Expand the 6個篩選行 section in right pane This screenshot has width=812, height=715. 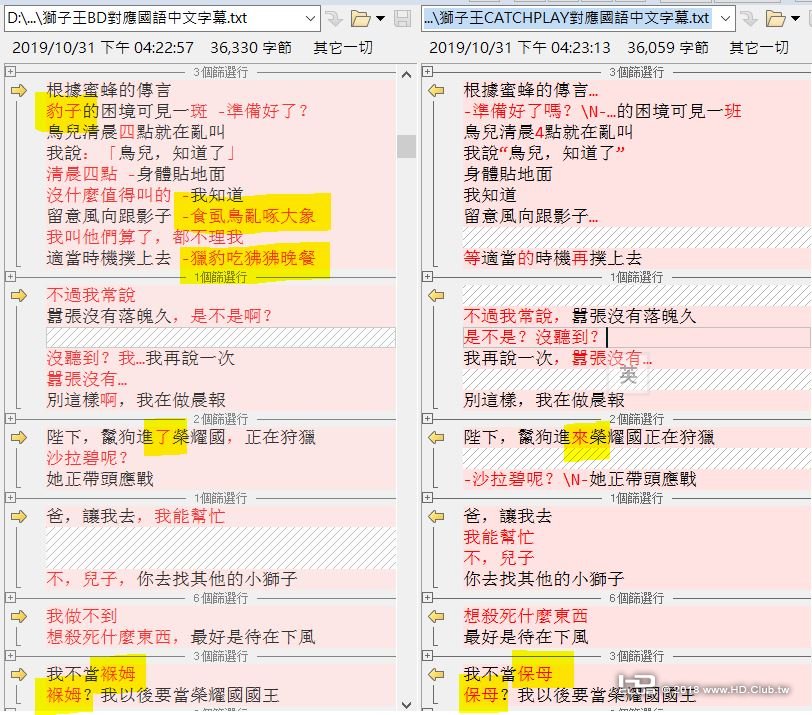point(427,597)
